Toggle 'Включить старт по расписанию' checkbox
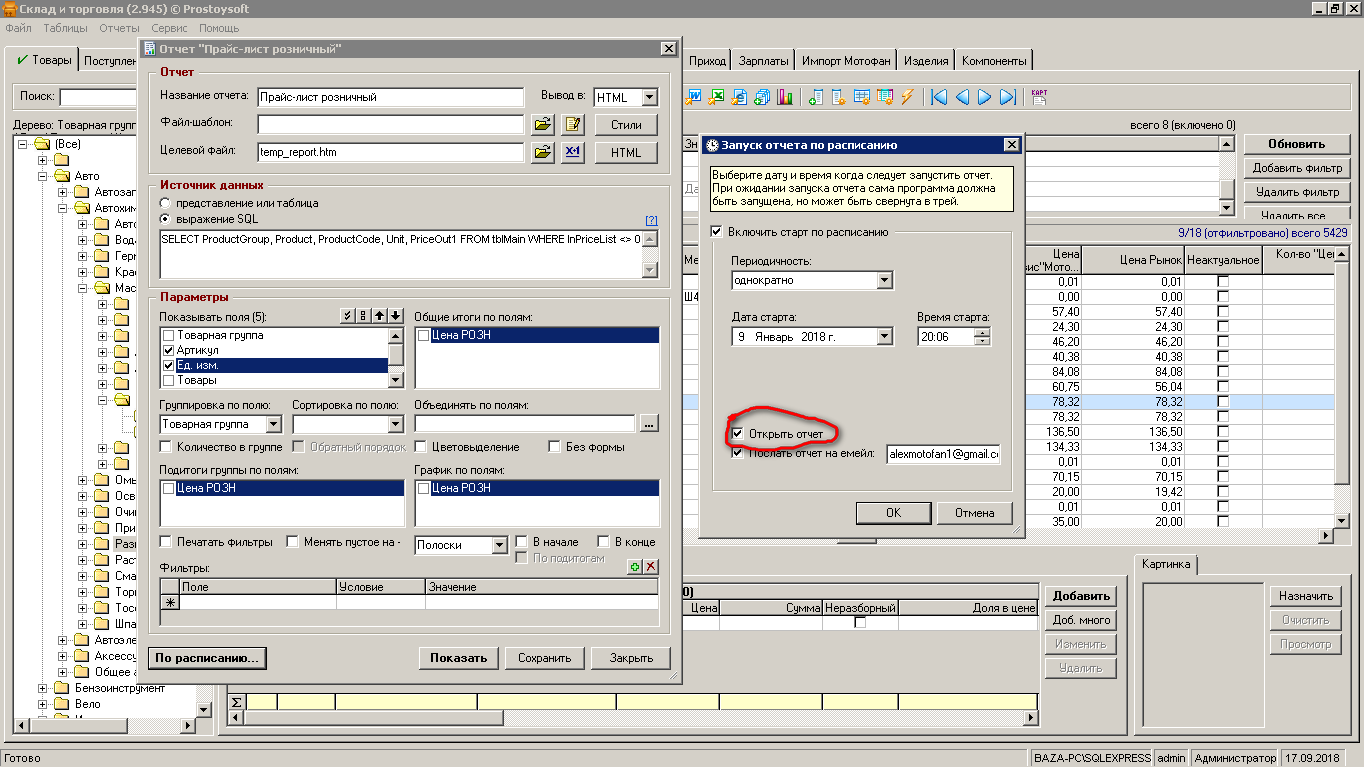The height and width of the screenshot is (768, 1364). pos(716,232)
